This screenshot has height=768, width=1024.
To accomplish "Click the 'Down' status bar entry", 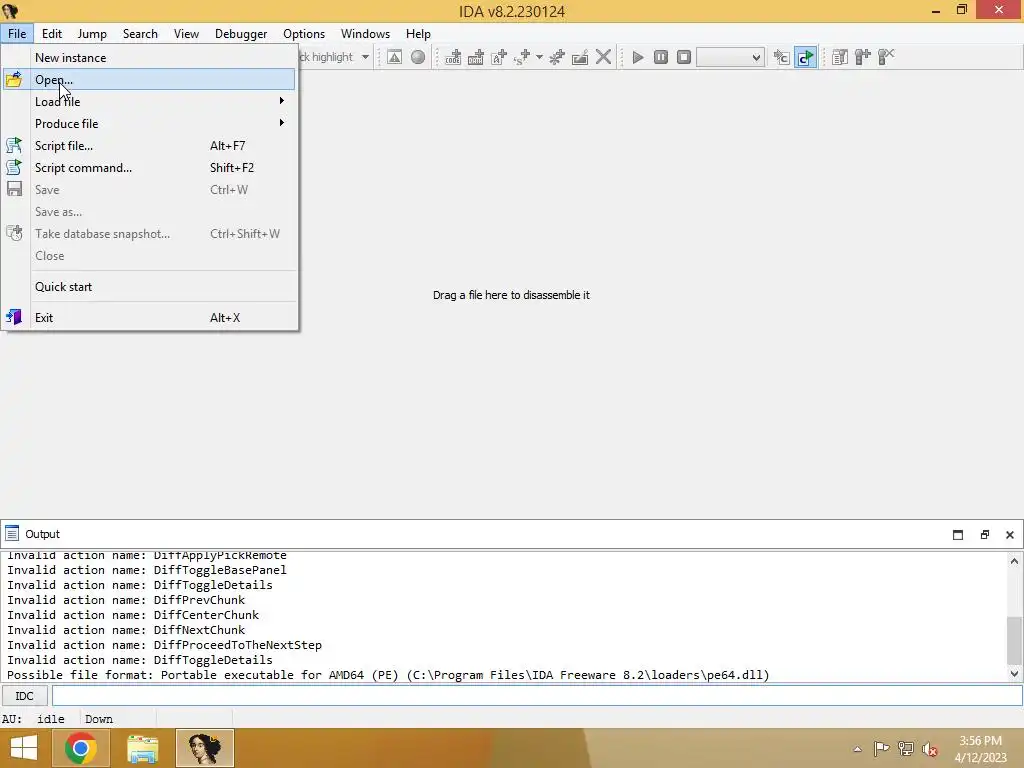I will (99, 719).
